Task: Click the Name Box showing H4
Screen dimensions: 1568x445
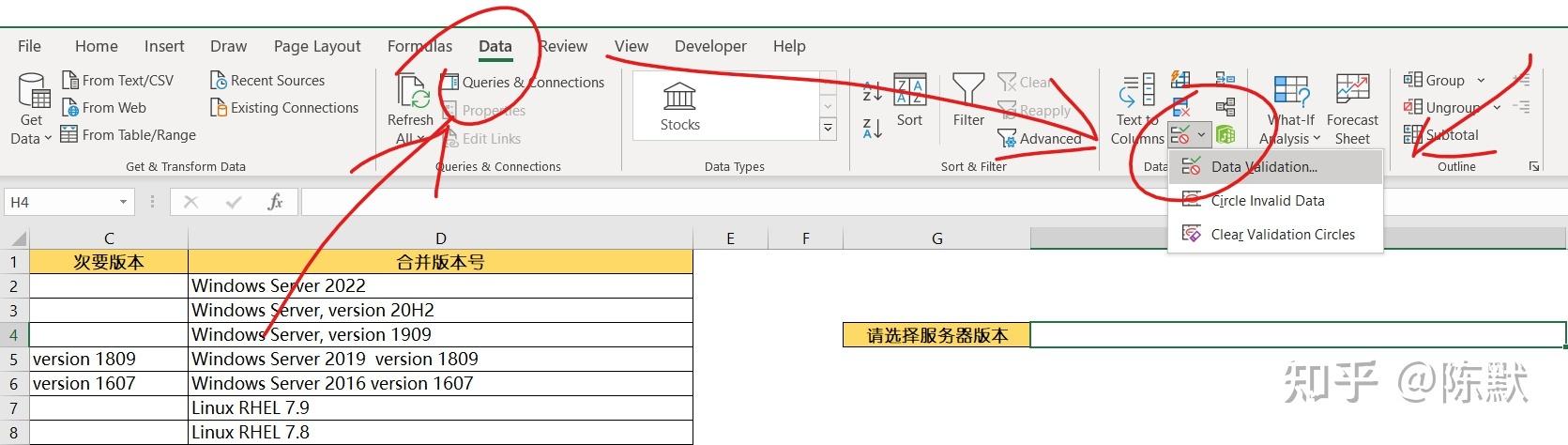Action: click(60, 202)
